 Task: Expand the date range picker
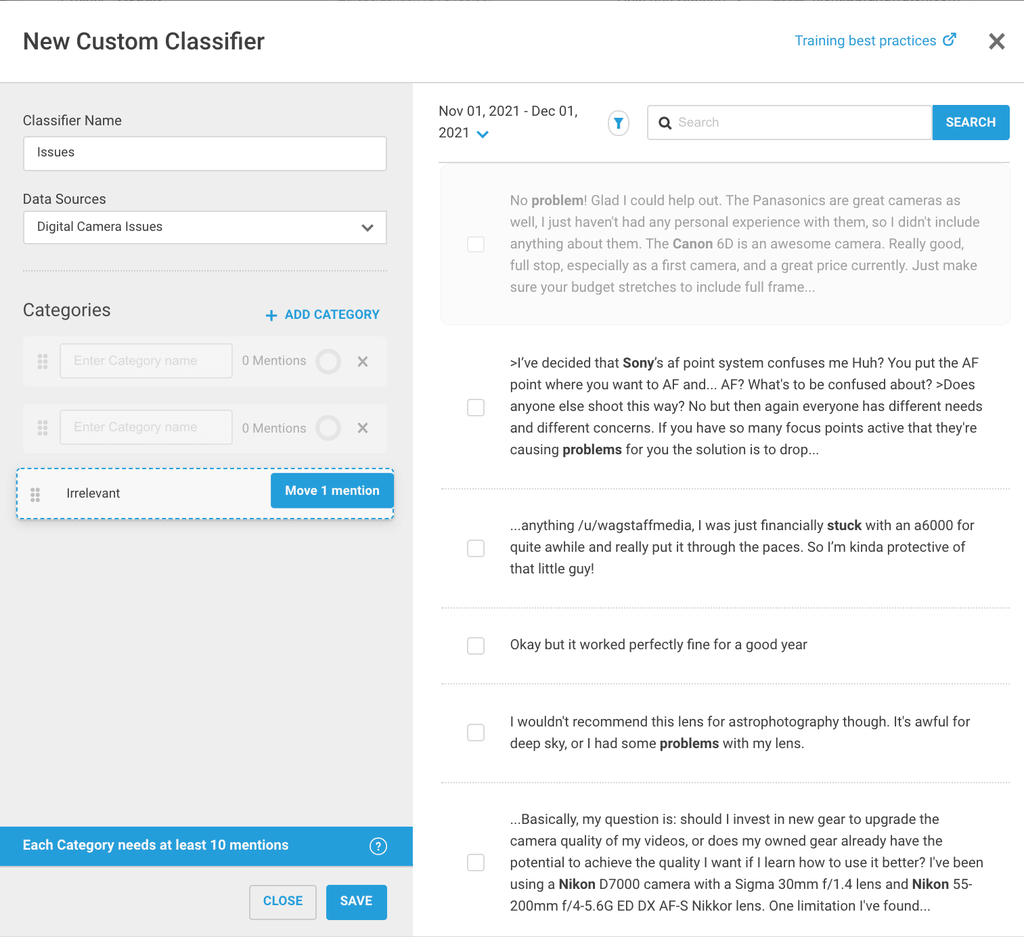483,134
